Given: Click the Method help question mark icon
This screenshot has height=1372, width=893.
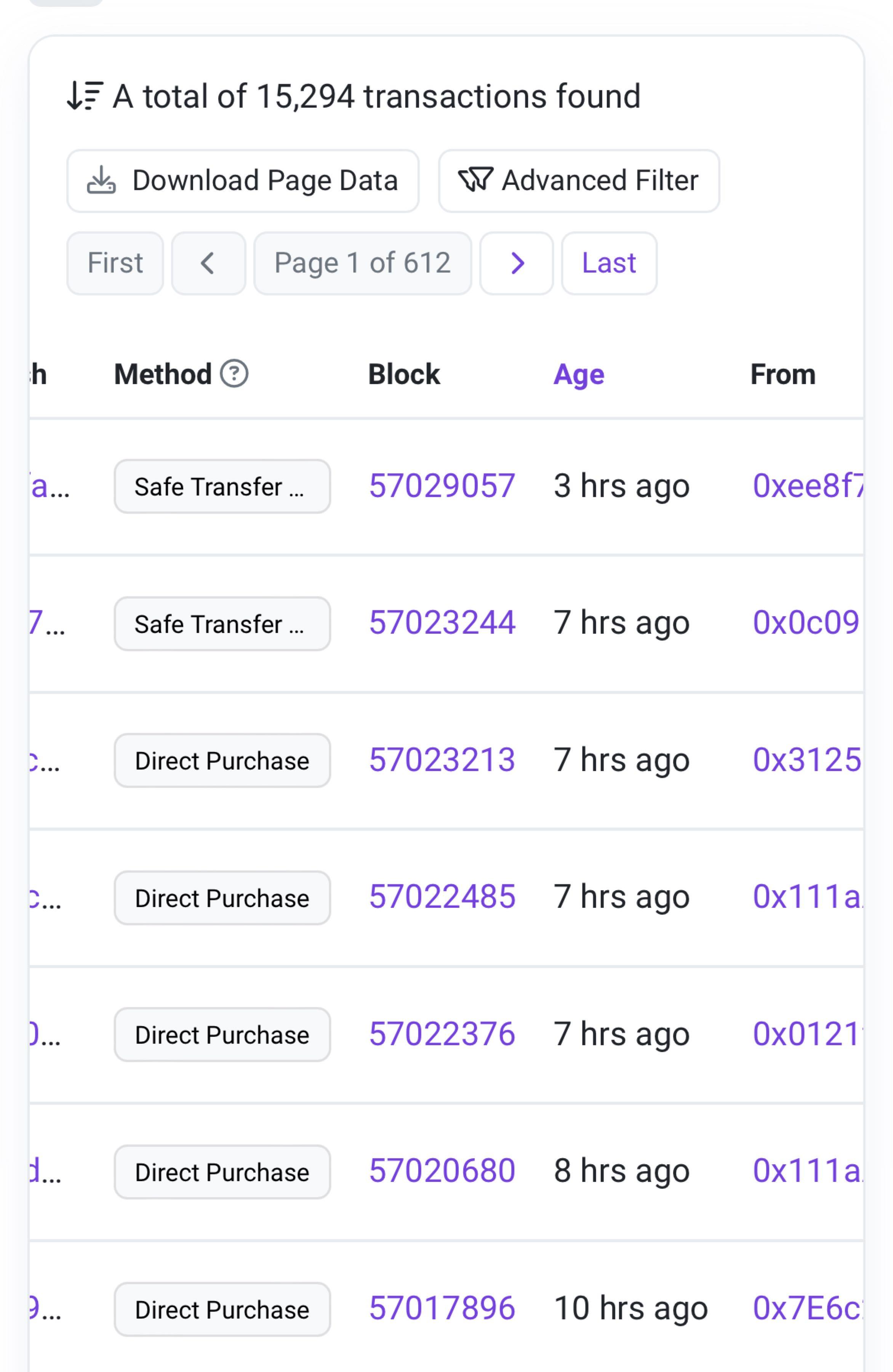Looking at the screenshot, I should pos(234,373).
